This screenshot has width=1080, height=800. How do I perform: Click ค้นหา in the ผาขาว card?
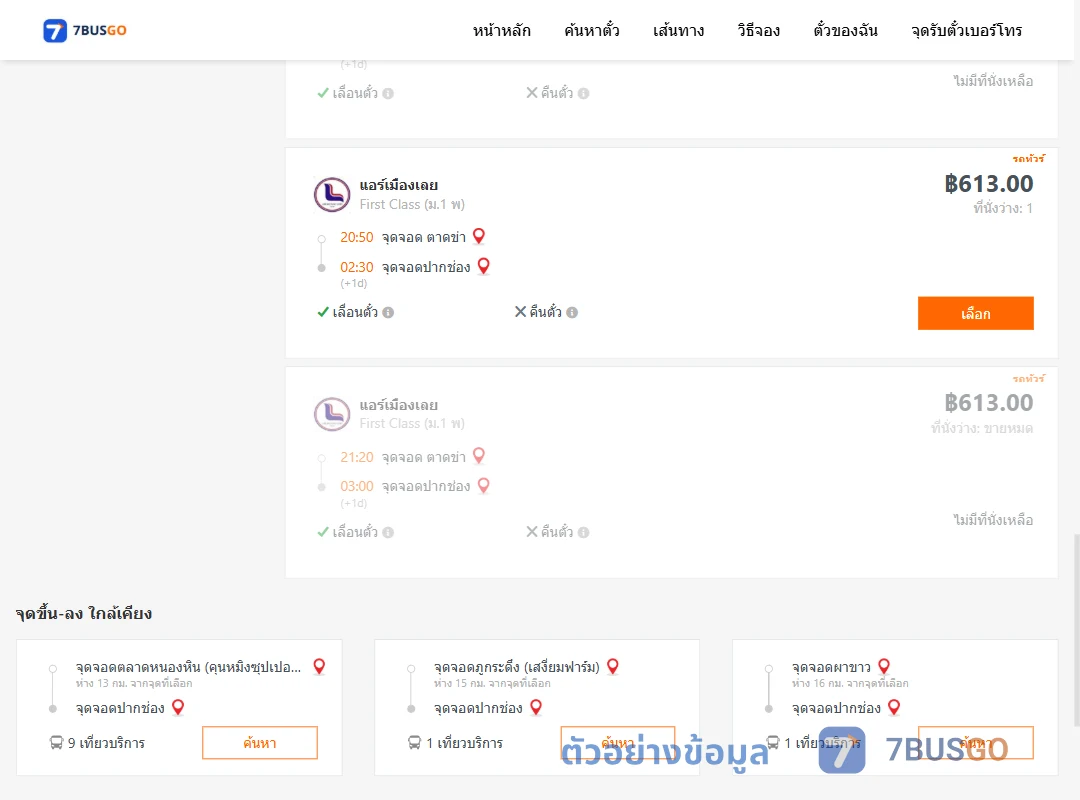pyautogui.click(x=975, y=743)
